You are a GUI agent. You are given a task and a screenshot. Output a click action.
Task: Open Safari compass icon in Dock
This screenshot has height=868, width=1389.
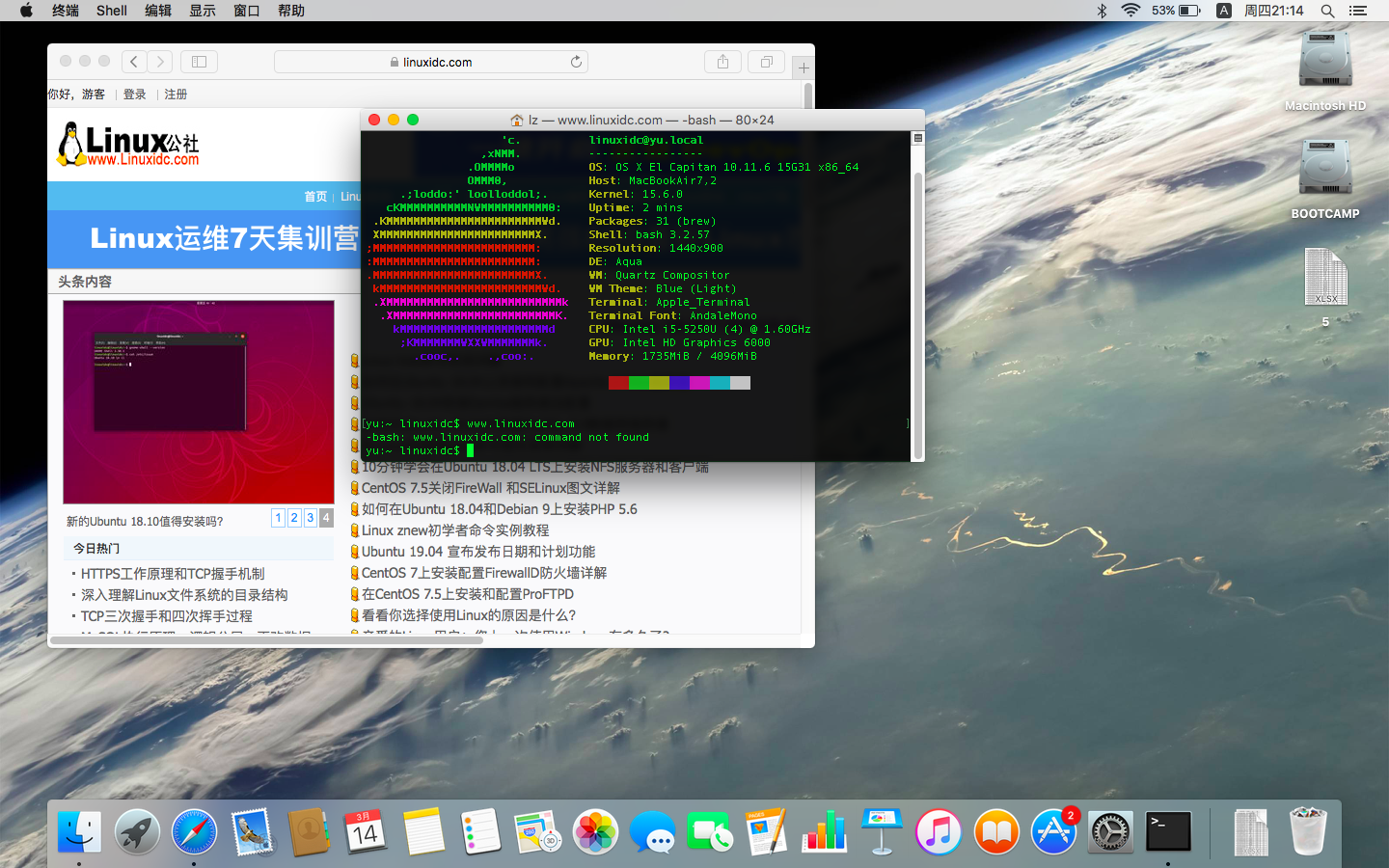pyautogui.click(x=194, y=831)
